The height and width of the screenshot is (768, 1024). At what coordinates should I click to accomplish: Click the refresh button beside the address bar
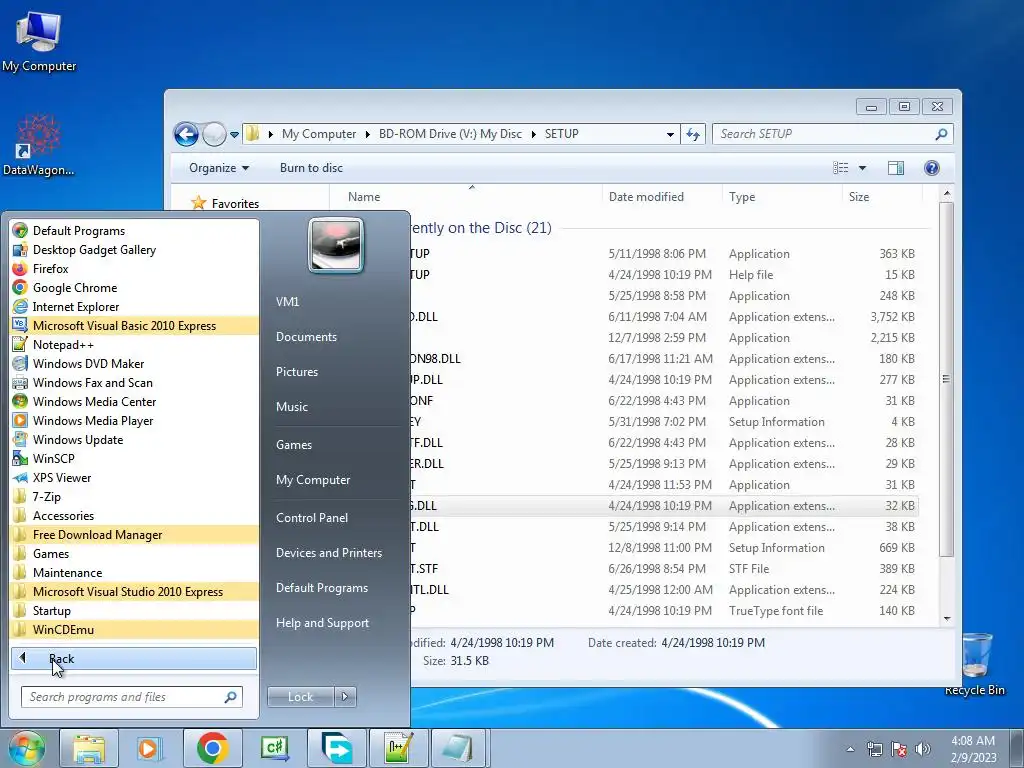click(693, 135)
